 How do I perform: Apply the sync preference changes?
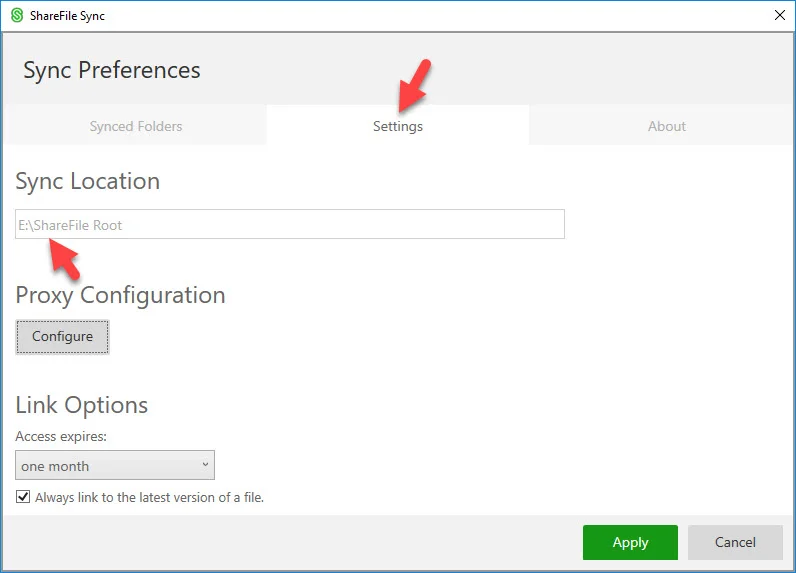[x=630, y=542]
